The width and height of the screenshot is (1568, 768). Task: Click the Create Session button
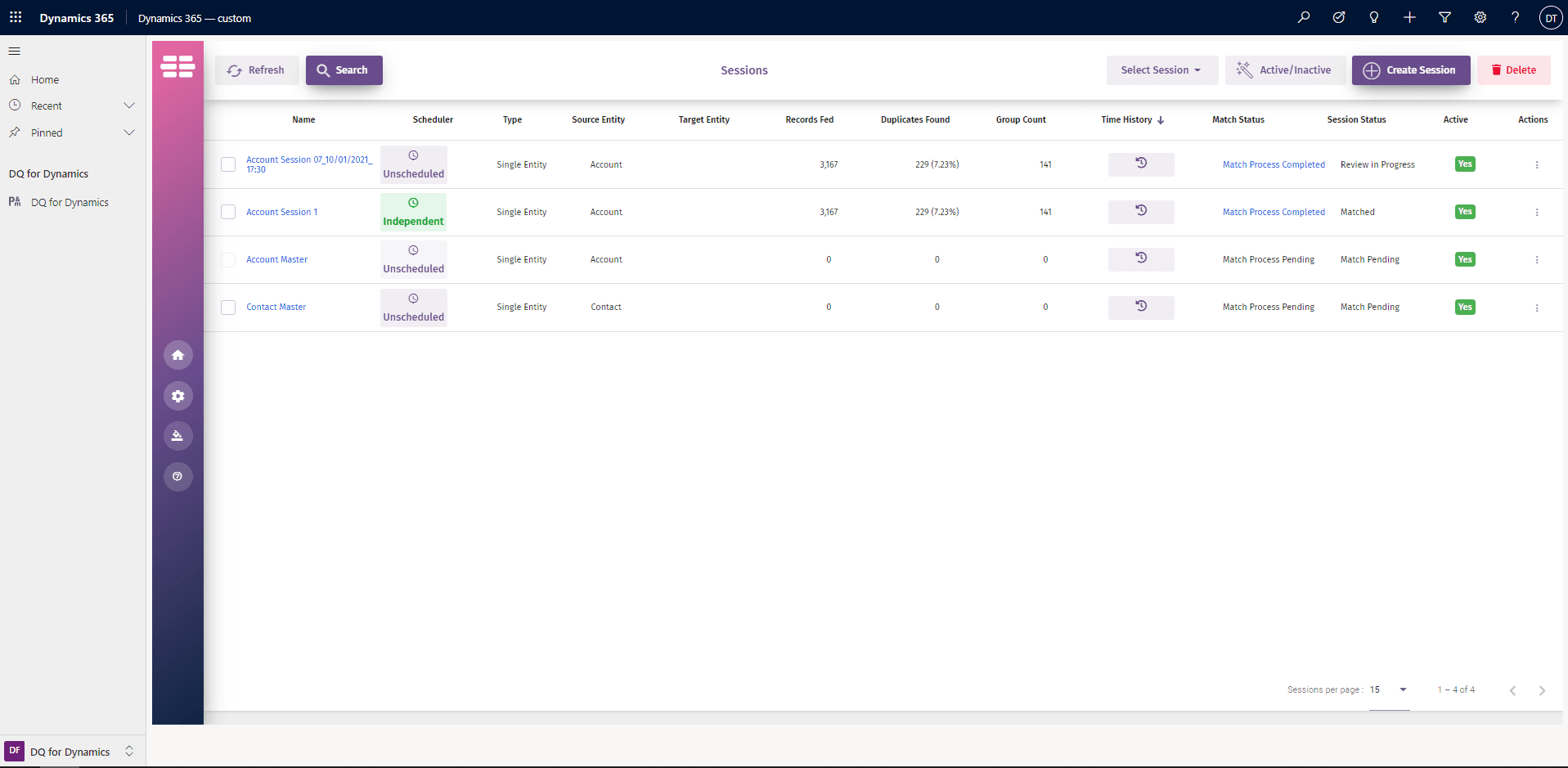pos(1410,70)
